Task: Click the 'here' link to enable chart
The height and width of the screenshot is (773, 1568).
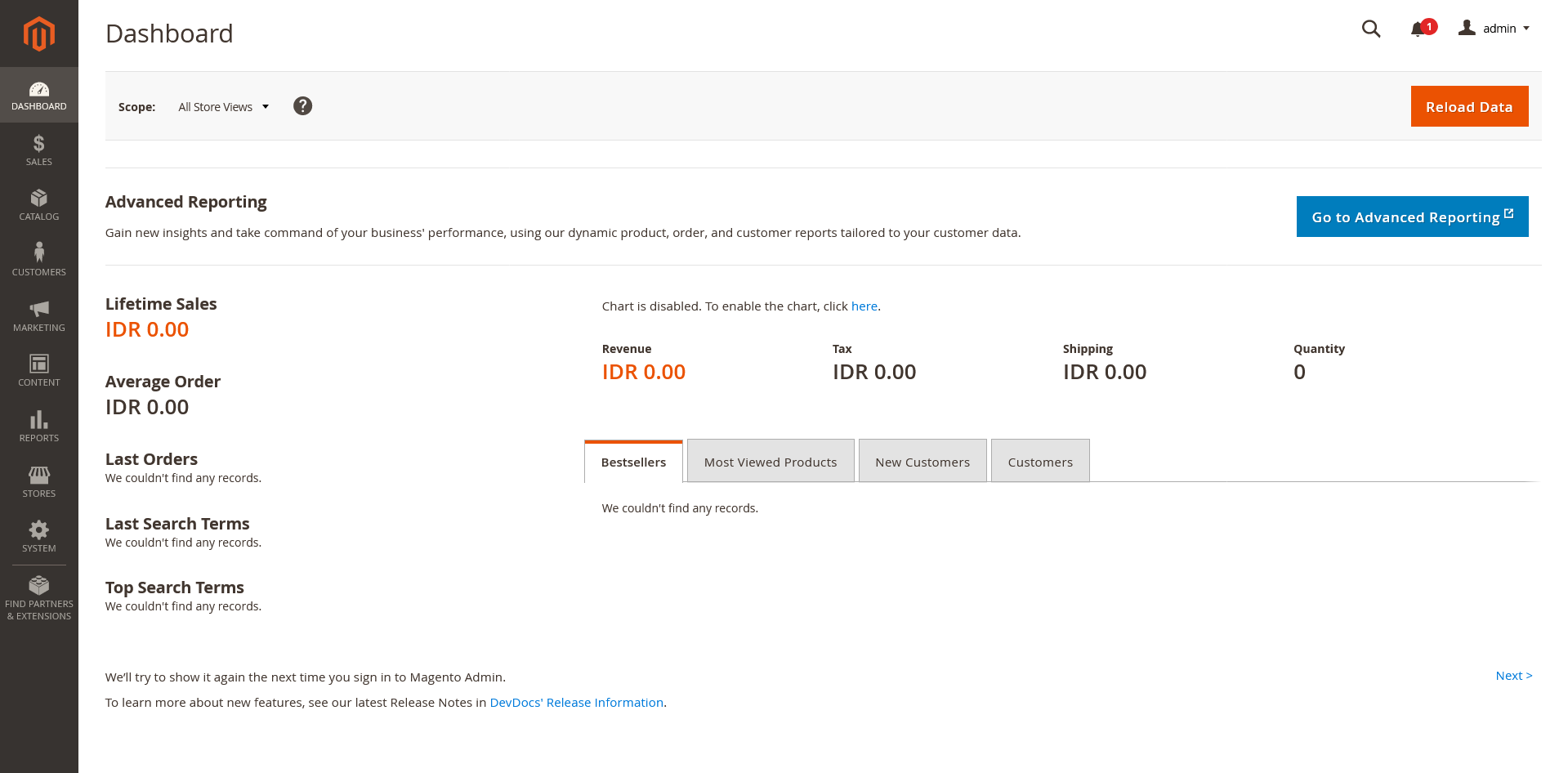Action: coord(864,306)
